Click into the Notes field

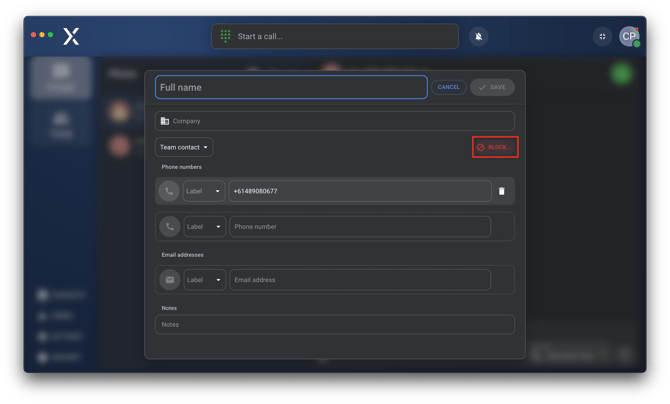[x=335, y=324]
